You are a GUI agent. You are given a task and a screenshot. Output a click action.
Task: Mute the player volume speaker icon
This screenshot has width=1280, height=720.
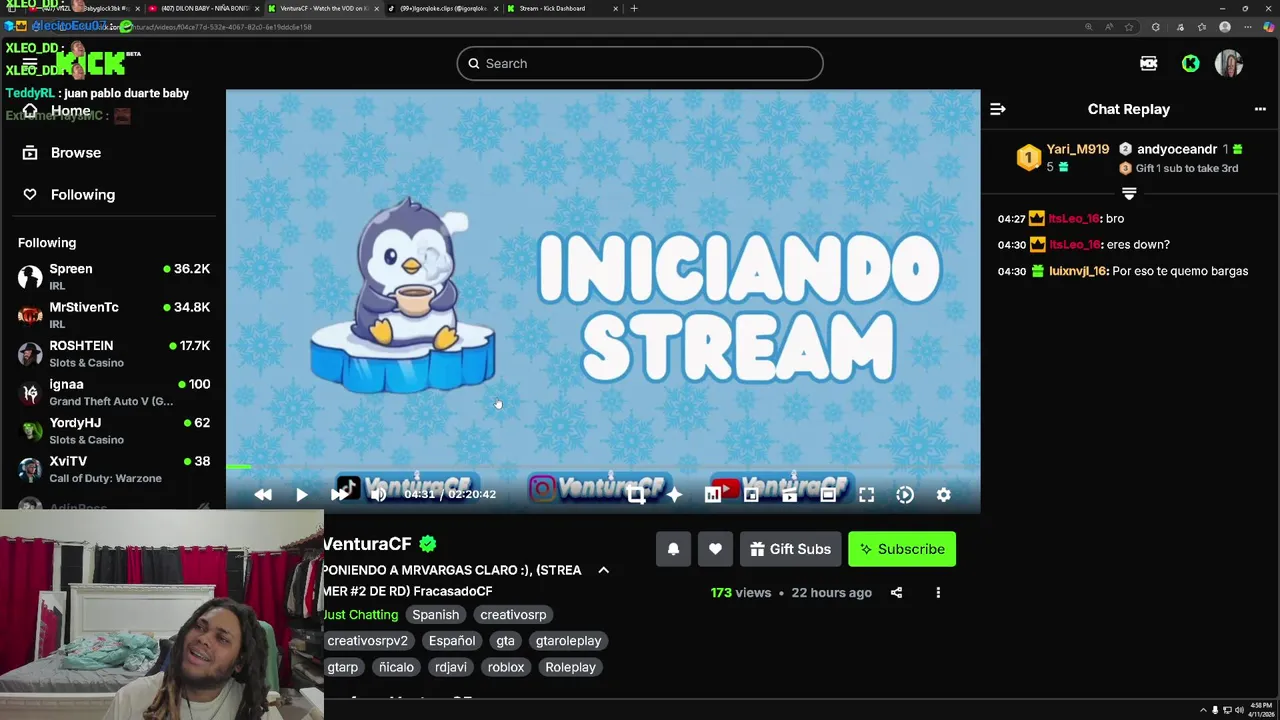378,494
